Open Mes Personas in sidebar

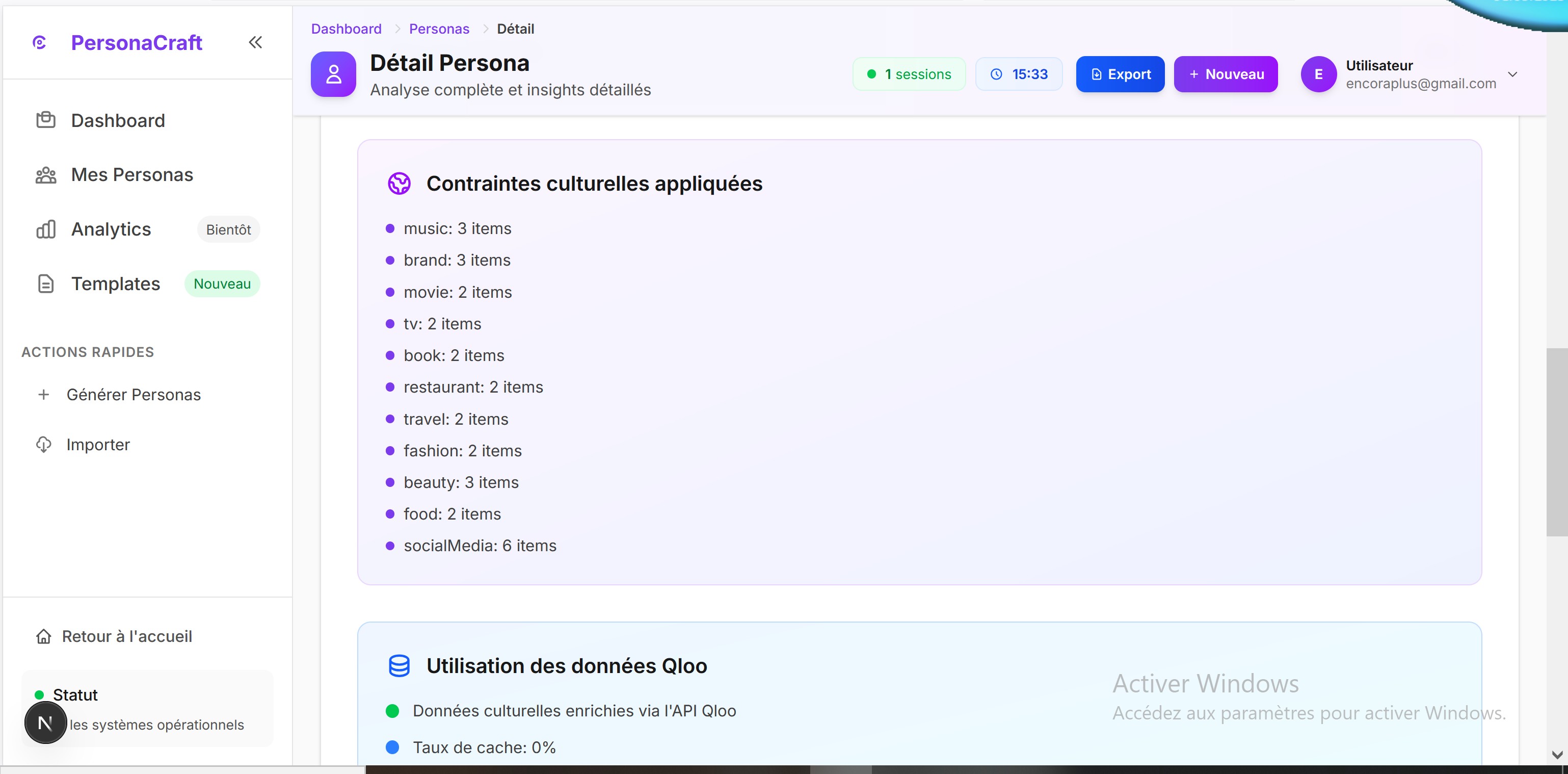click(131, 175)
